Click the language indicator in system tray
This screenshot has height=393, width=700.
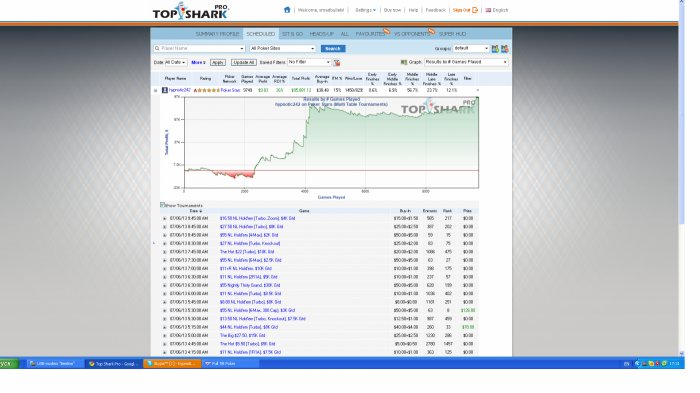(626, 364)
